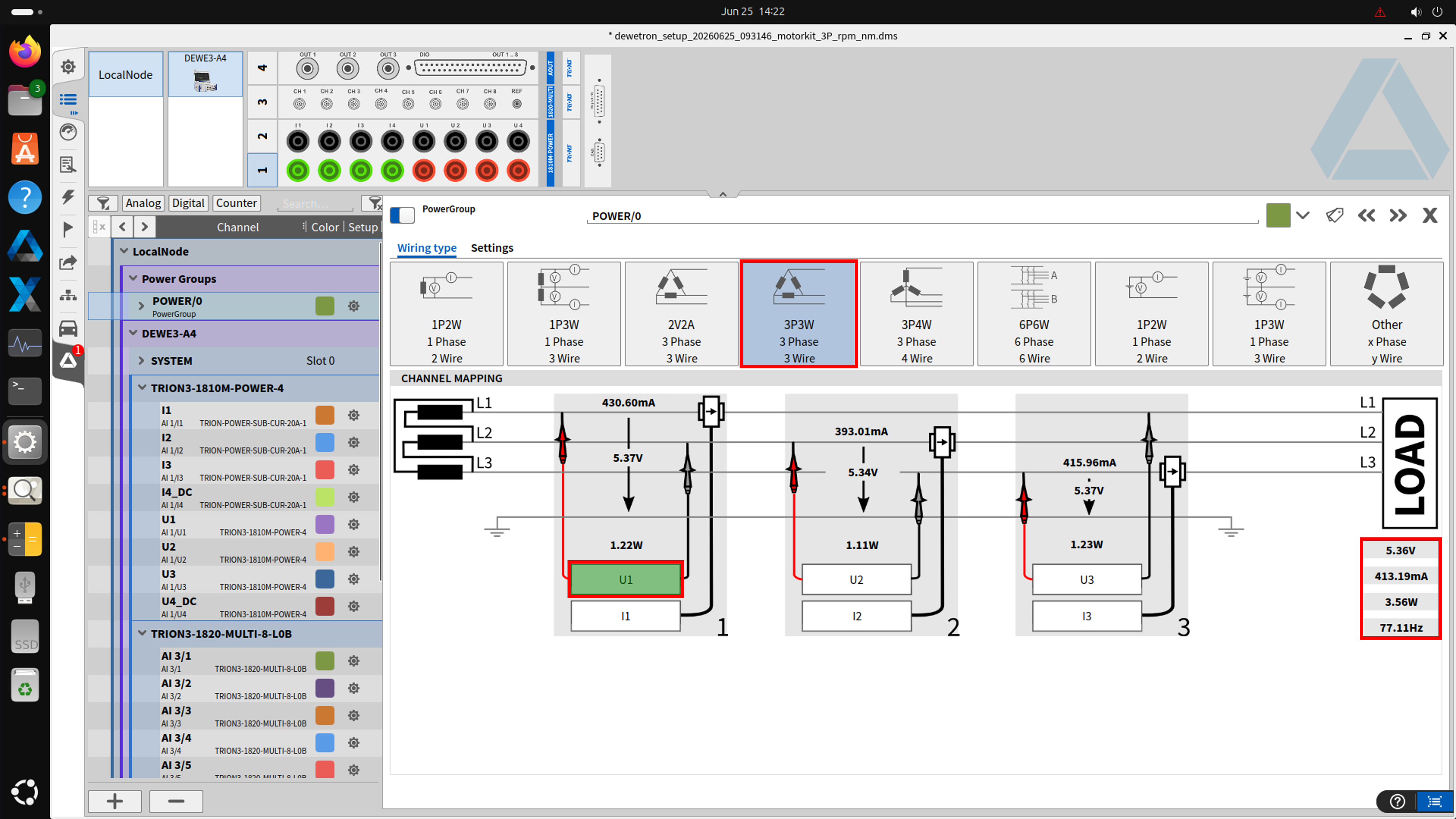This screenshot has height=819, width=1456.
Task: Toggle the Digital channel filter
Action: 188,203
